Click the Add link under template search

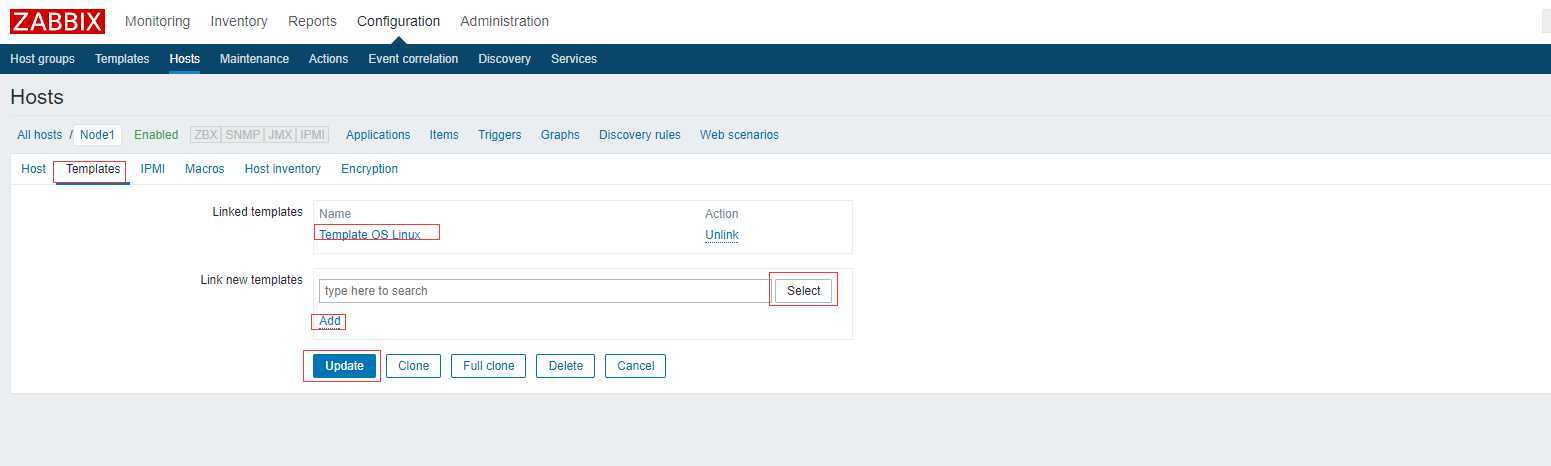click(x=330, y=321)
